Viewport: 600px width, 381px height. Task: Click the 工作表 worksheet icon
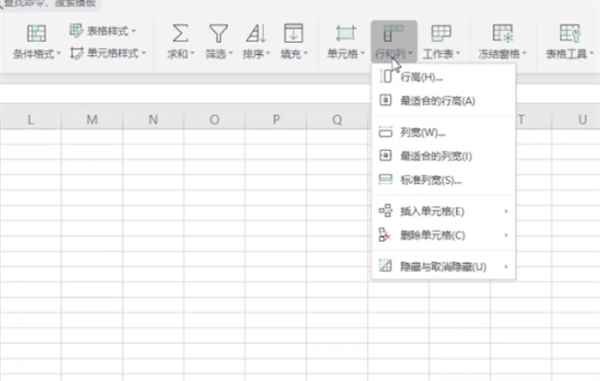(441, 33)
